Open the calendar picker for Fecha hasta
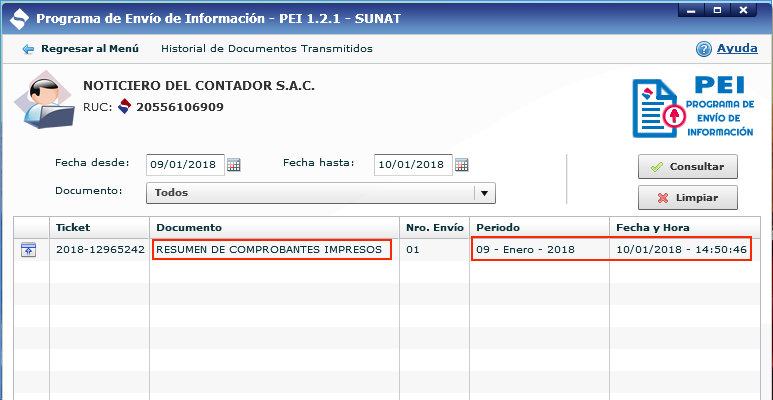This screenshot has width=773, height=400. pos(461,165)
